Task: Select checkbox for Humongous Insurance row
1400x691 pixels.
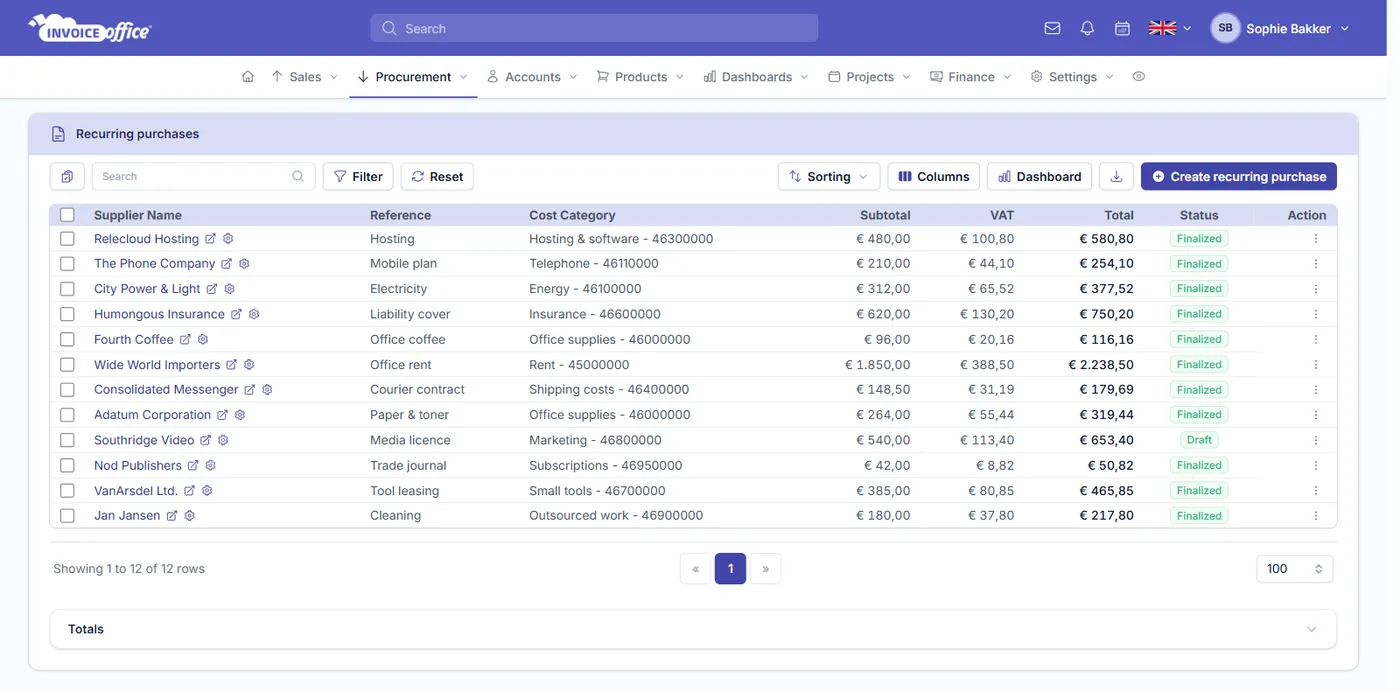Action: [x=67, y=314]
